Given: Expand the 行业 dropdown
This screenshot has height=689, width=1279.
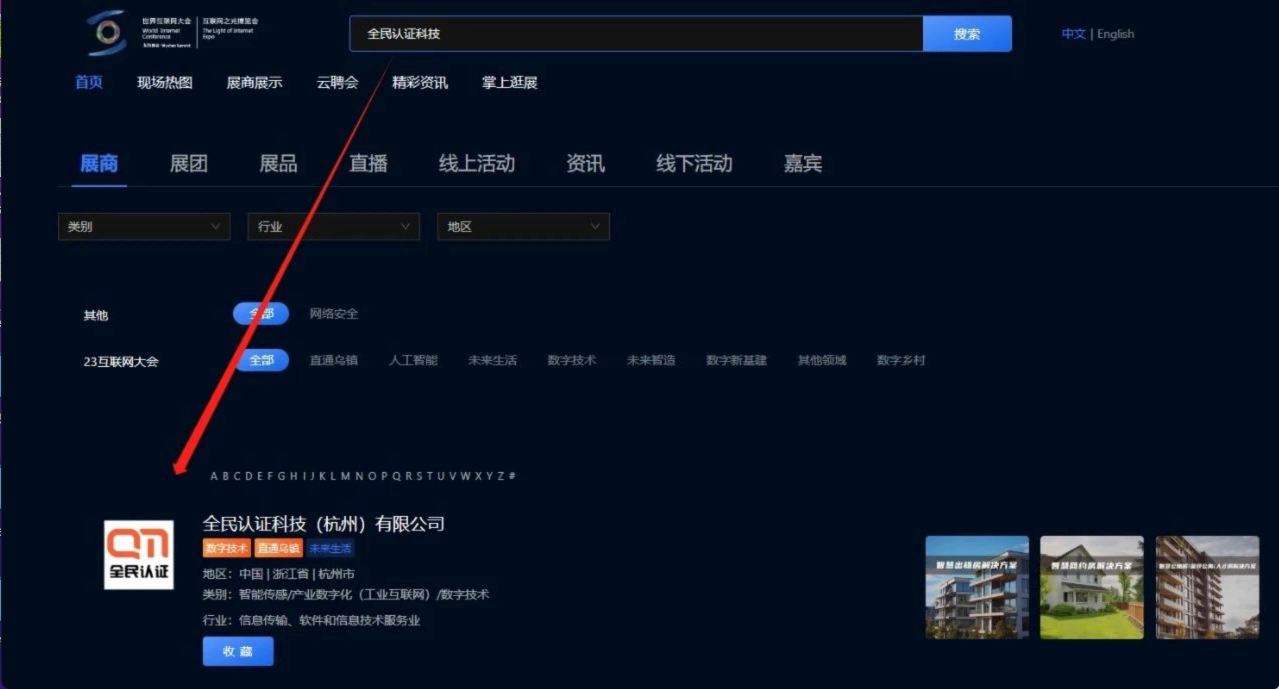Looking at the screenshot, I should (x=333, y=227).
